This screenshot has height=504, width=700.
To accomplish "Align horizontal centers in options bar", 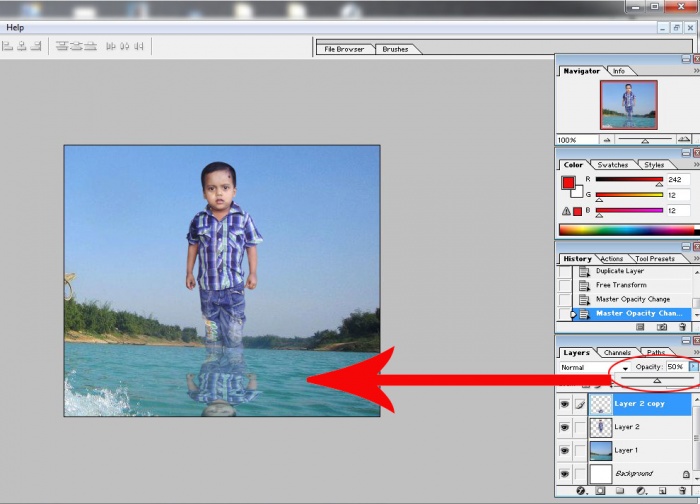I will pyautogui.click(x=22, y=46).
